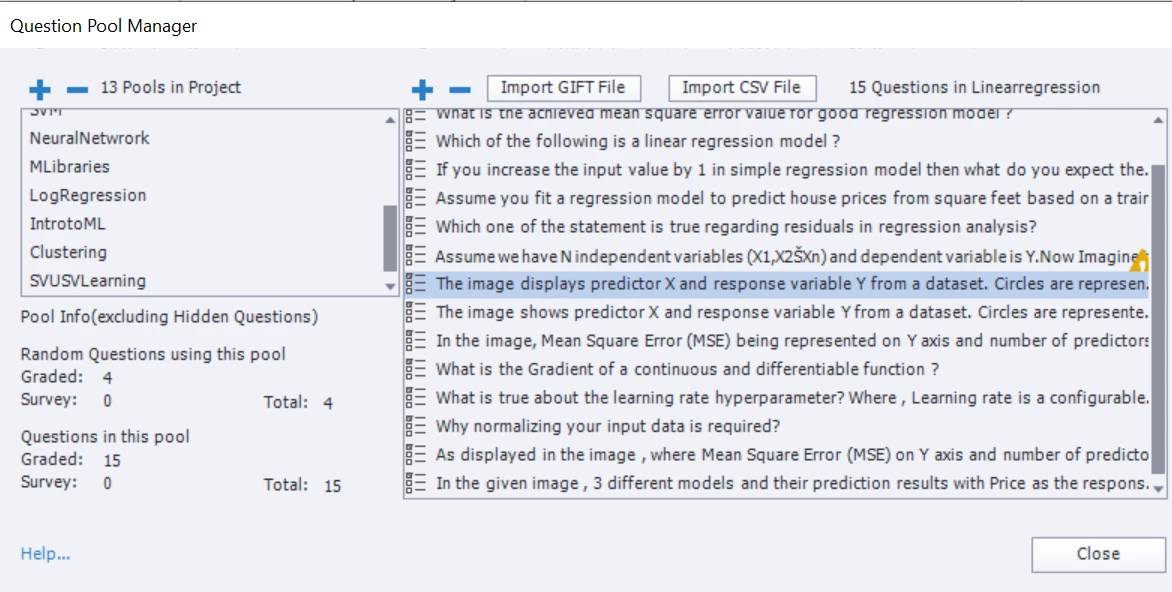Select learning rate hyperparameter question
The height and width of the screenshot is (592, 1172).
777,398
